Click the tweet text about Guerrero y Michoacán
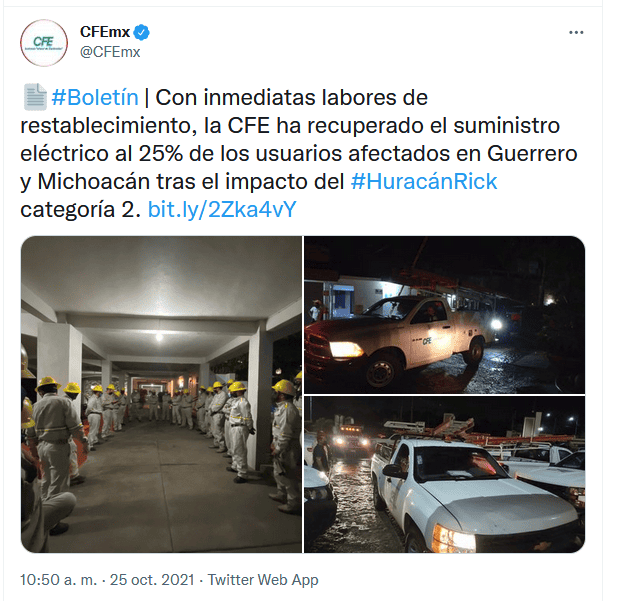 (x=299, y=153)
